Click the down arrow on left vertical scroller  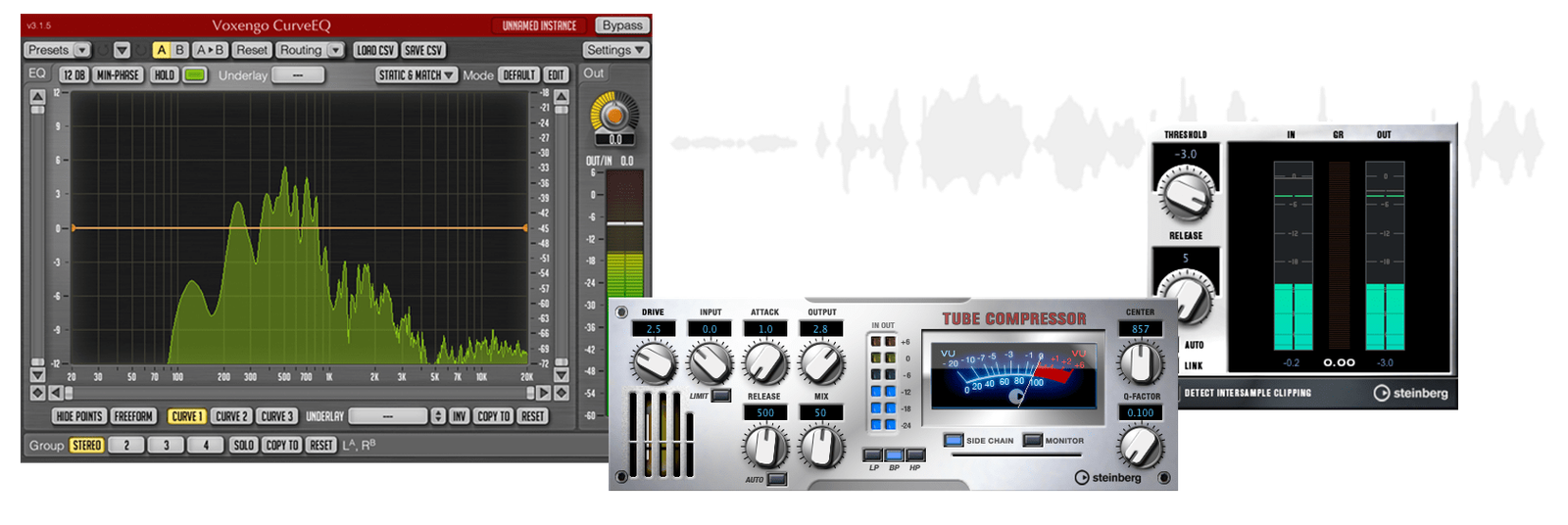(x=37, y=375)
